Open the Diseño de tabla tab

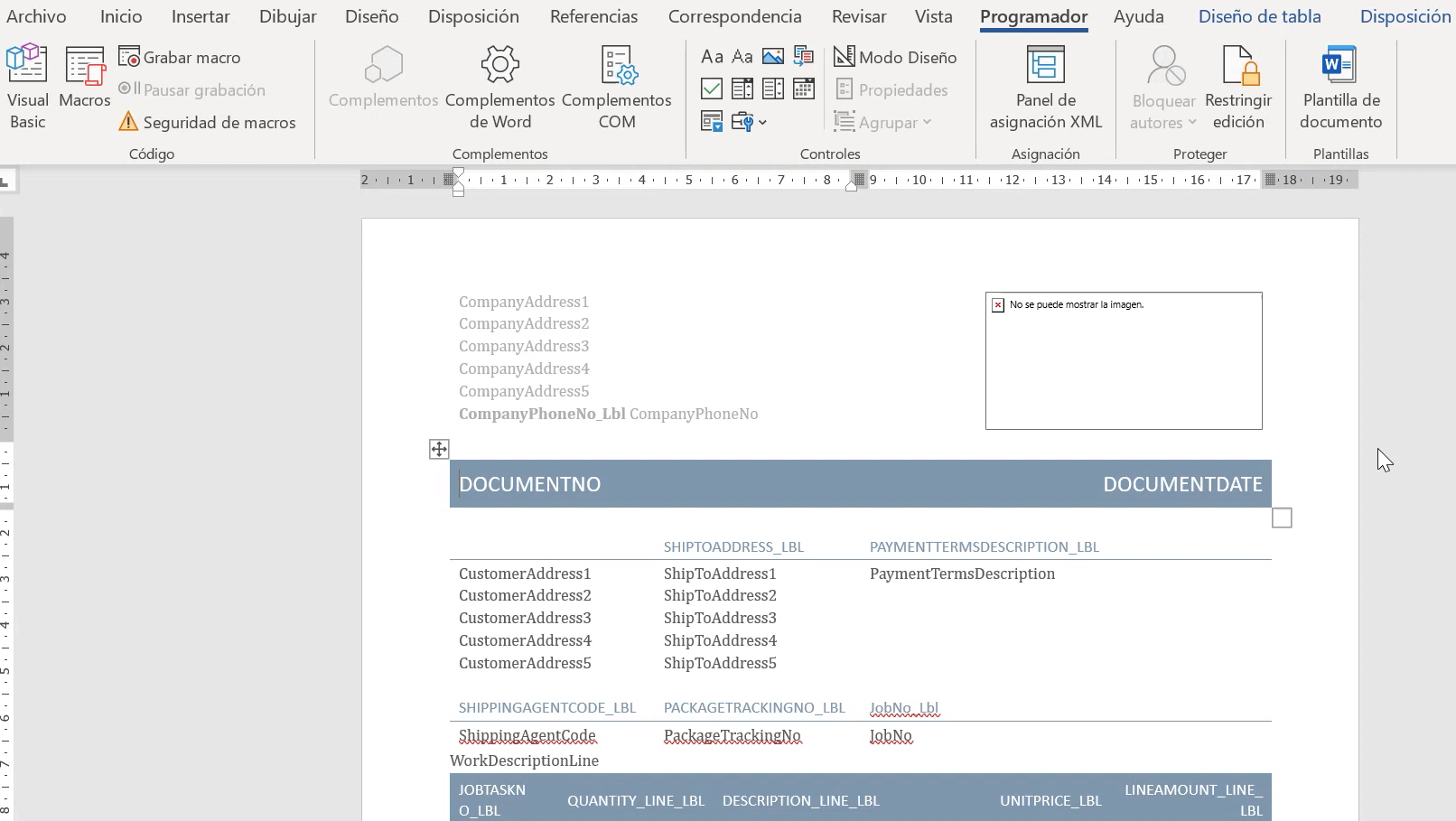[1259, 16]
